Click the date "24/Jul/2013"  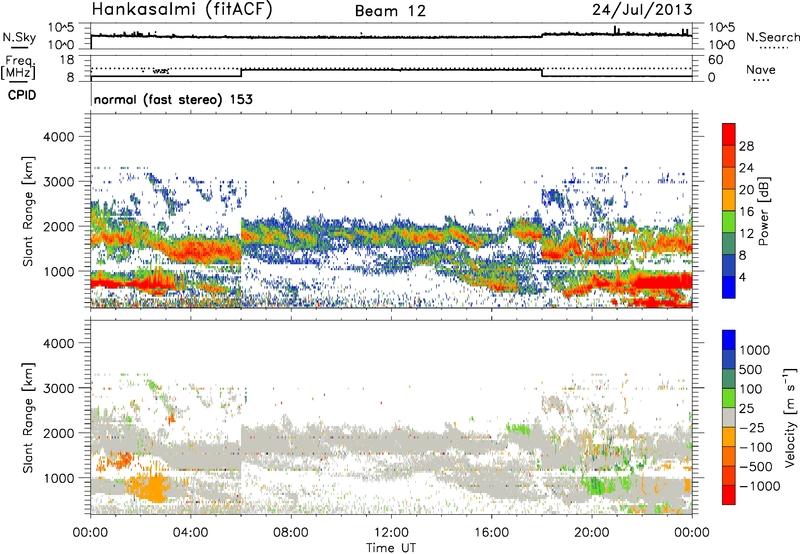tap(642, 10)
